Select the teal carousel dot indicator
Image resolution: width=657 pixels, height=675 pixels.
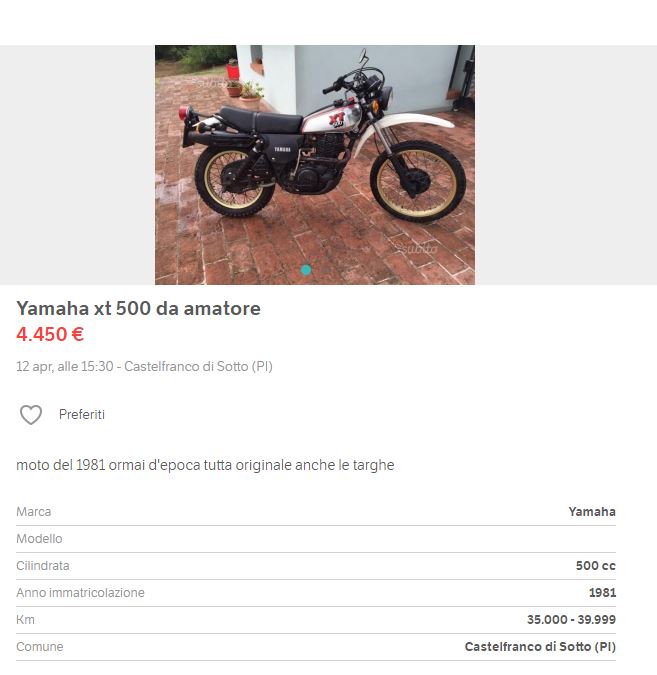point(306,270)
